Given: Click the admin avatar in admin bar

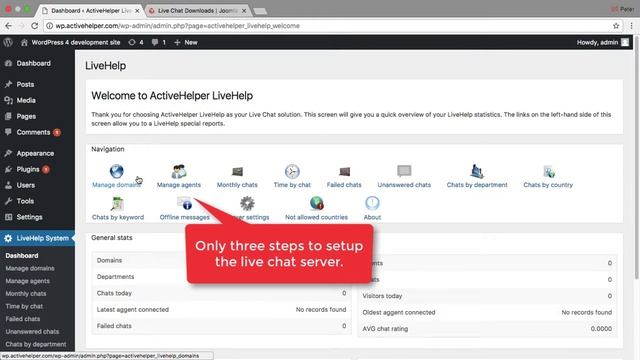Looking at the screenshot, I should [x=625, y=42].
